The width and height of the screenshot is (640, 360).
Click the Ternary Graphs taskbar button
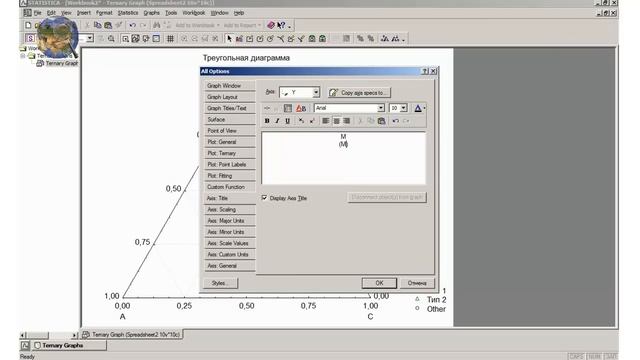coord(69,345)
